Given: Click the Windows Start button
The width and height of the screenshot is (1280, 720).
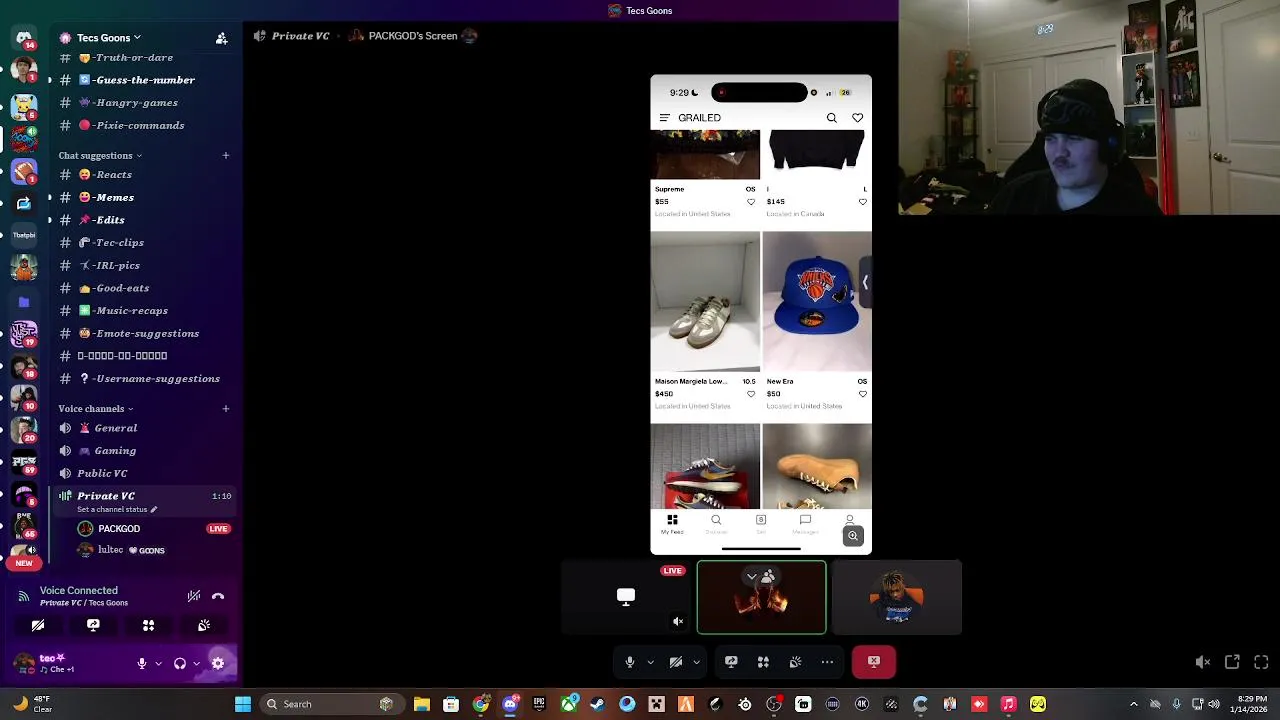Looking at the screenshot, I should 243,704.
